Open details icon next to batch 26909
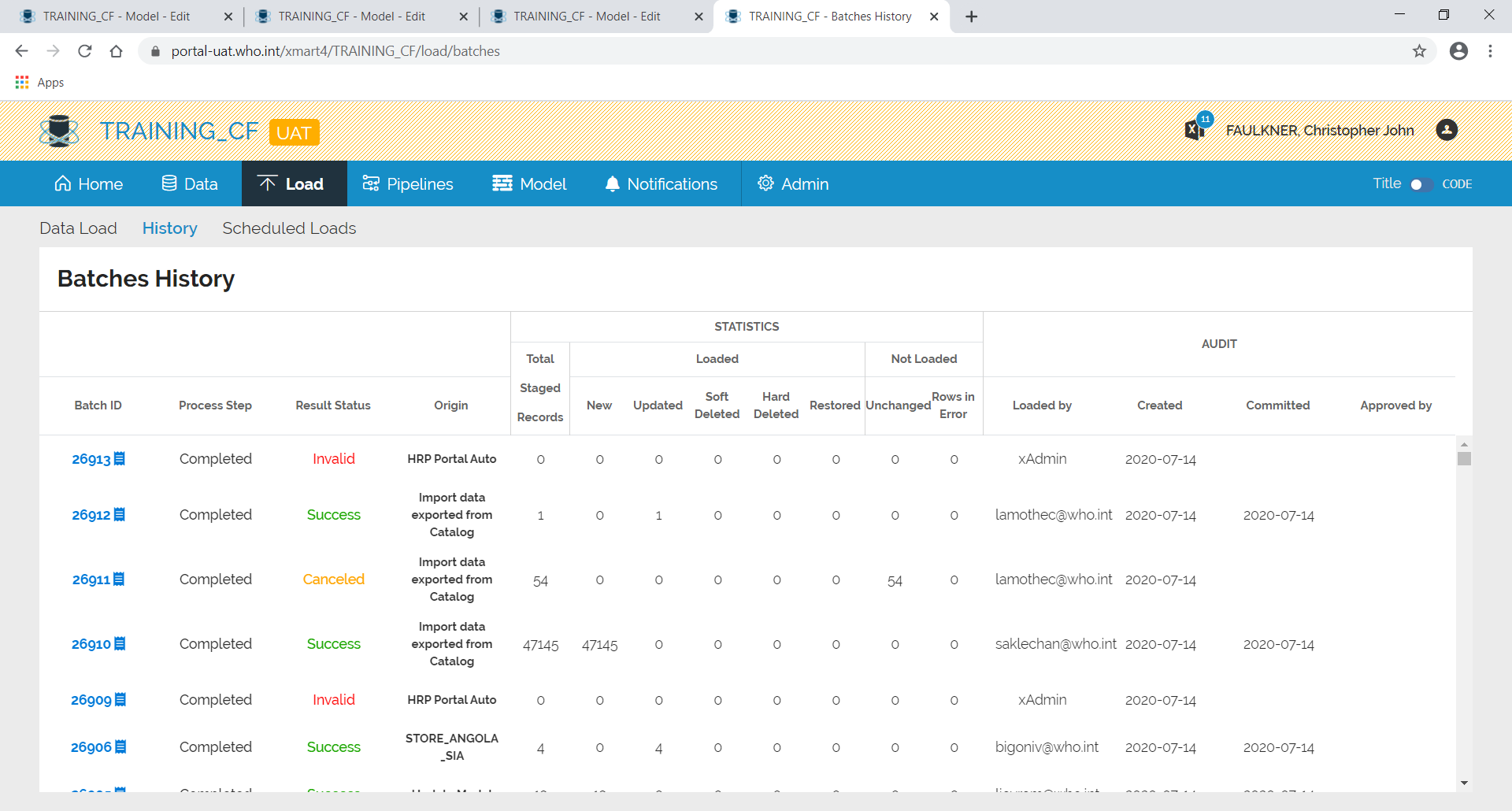The width and height of the screenshot is (1512, 811). coord(120,699)
